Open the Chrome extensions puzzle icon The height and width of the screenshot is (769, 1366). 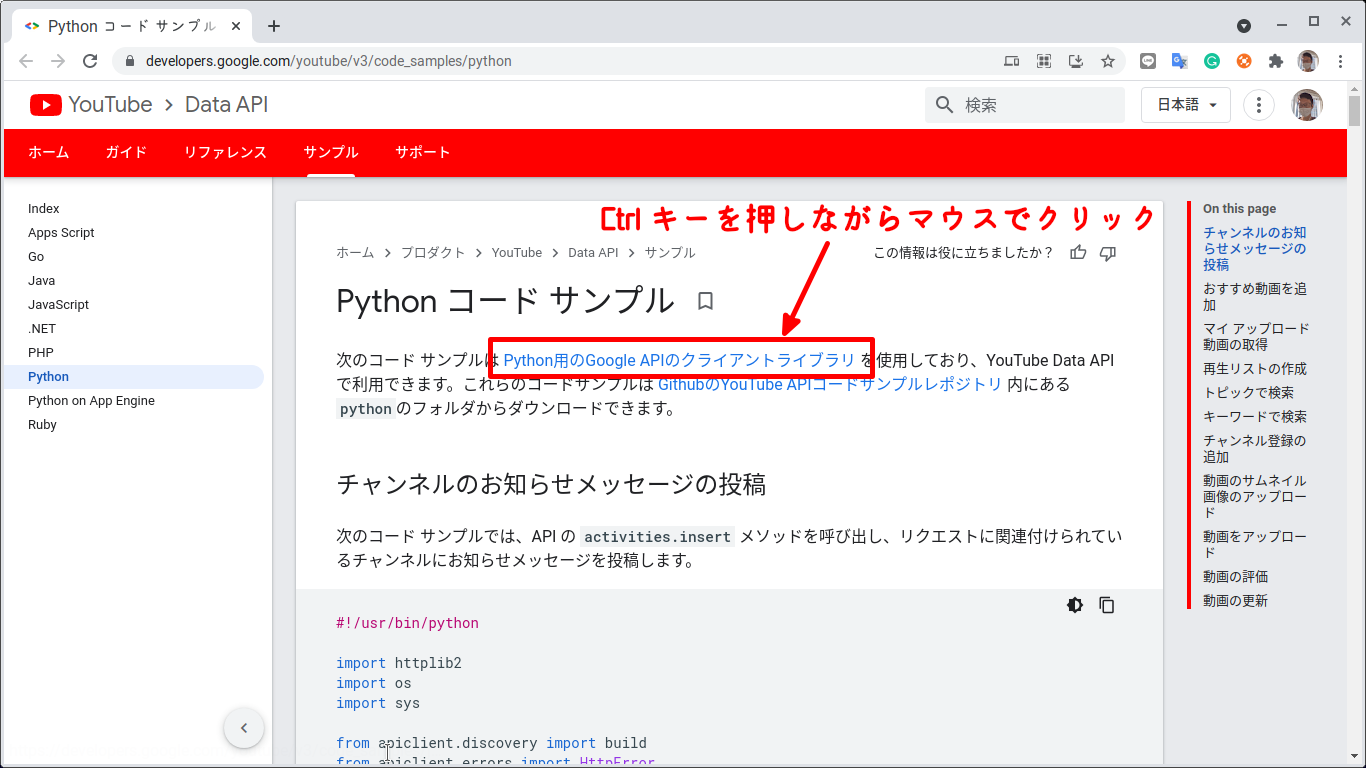(1275, 61)
